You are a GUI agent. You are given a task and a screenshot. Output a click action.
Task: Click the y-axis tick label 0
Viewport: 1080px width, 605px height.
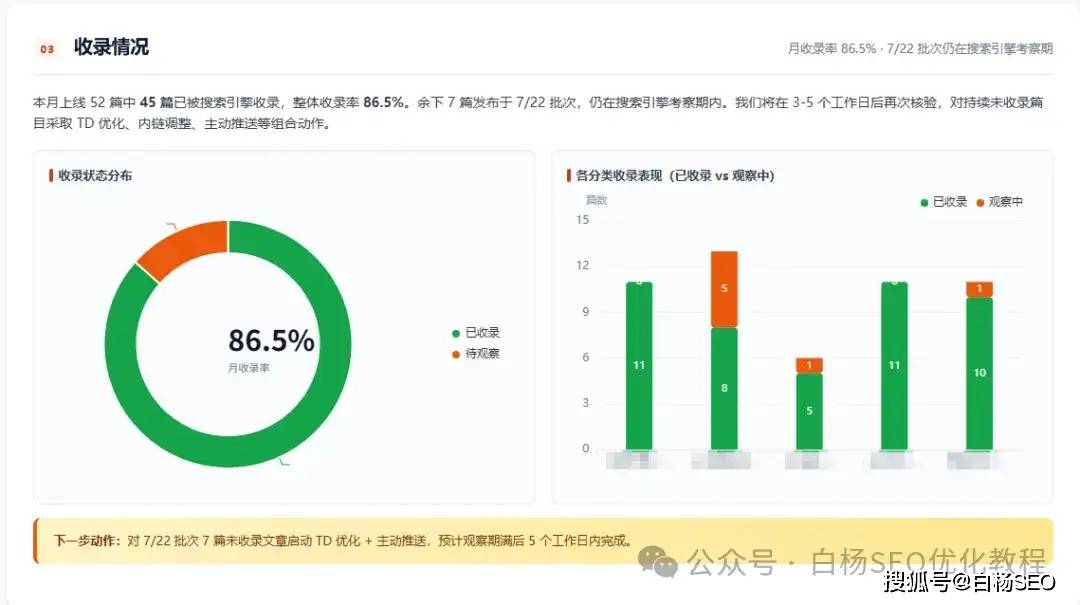[x=585, y=449]
